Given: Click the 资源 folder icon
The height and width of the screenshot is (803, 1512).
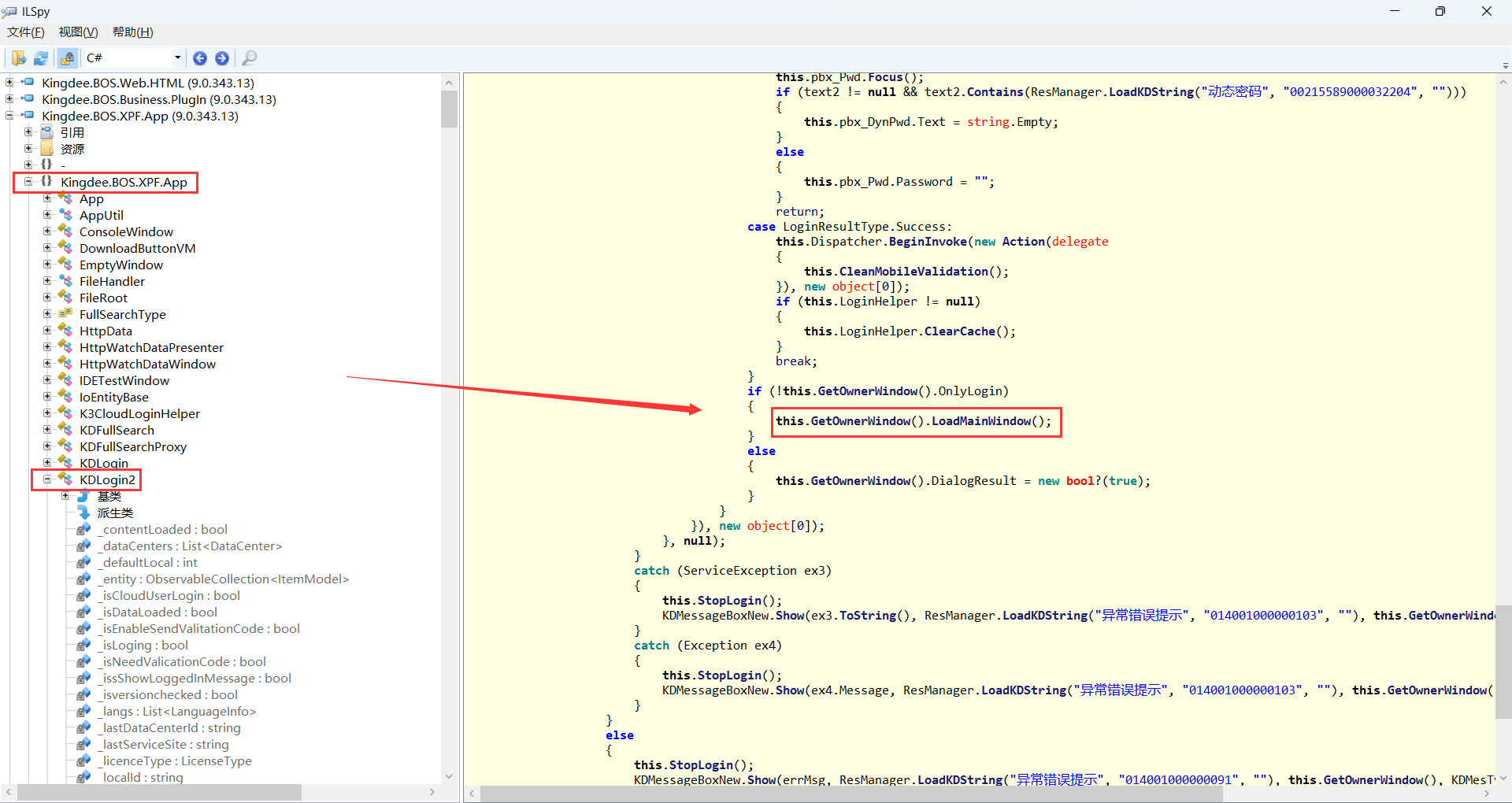Looking at the screenshot, I should [x=47, y=149].
